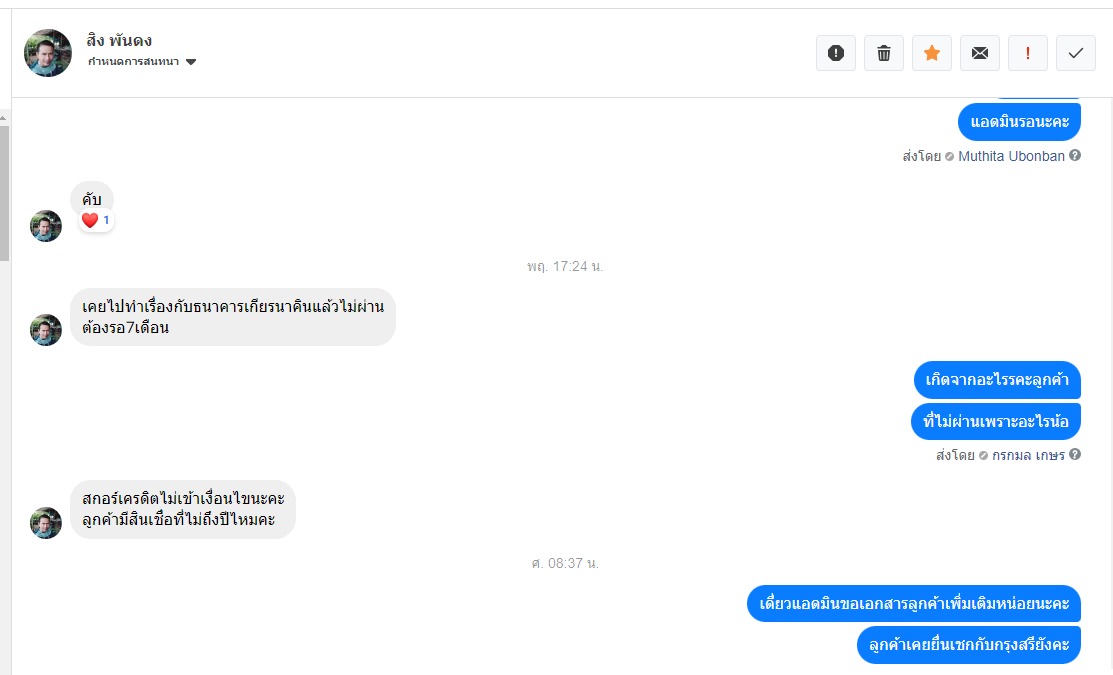Select message bubble เกิดจากอะไรคะลูกค้า

click(997, 380)
